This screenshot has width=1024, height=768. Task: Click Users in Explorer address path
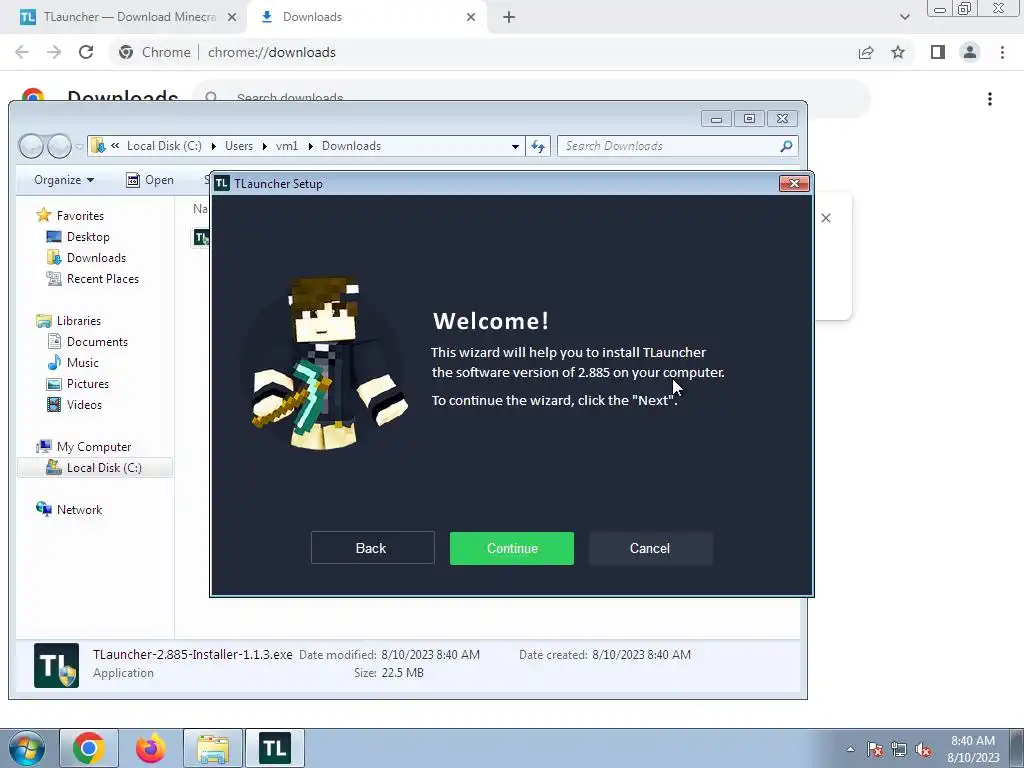pyautogui.click(x=238, y=146)
